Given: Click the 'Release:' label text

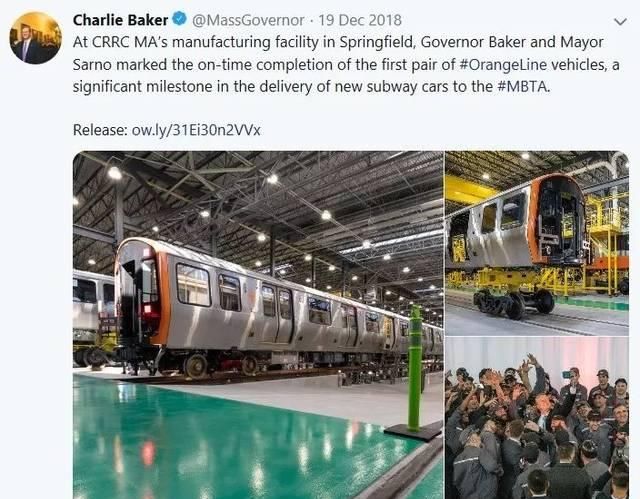Looking at the screenshot, I should (x=100, y=130).
